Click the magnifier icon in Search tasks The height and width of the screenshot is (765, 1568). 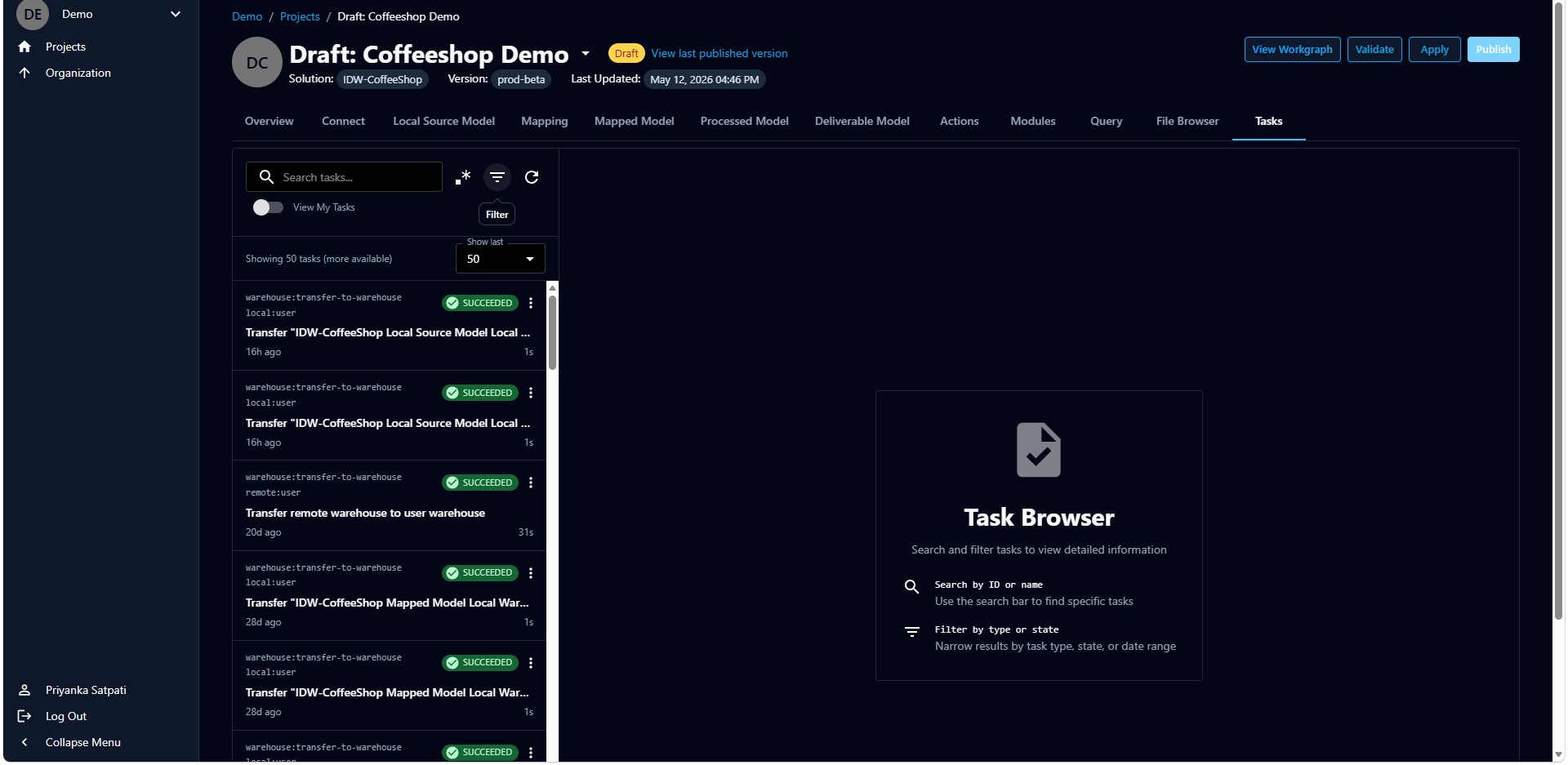pyautogui.click(x=266, y=176)
